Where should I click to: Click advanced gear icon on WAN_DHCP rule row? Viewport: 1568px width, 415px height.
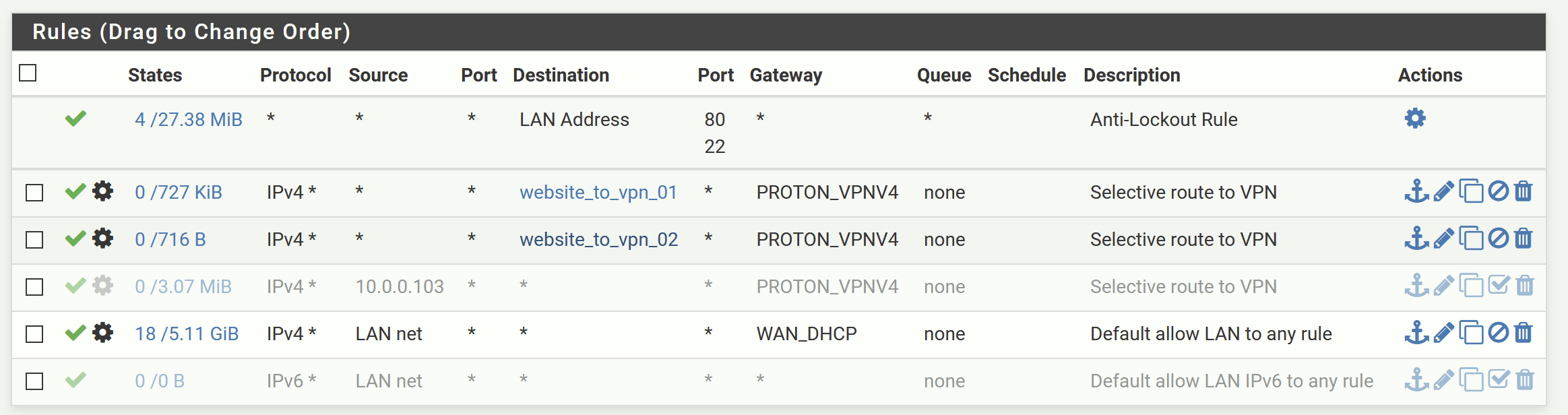102,333
